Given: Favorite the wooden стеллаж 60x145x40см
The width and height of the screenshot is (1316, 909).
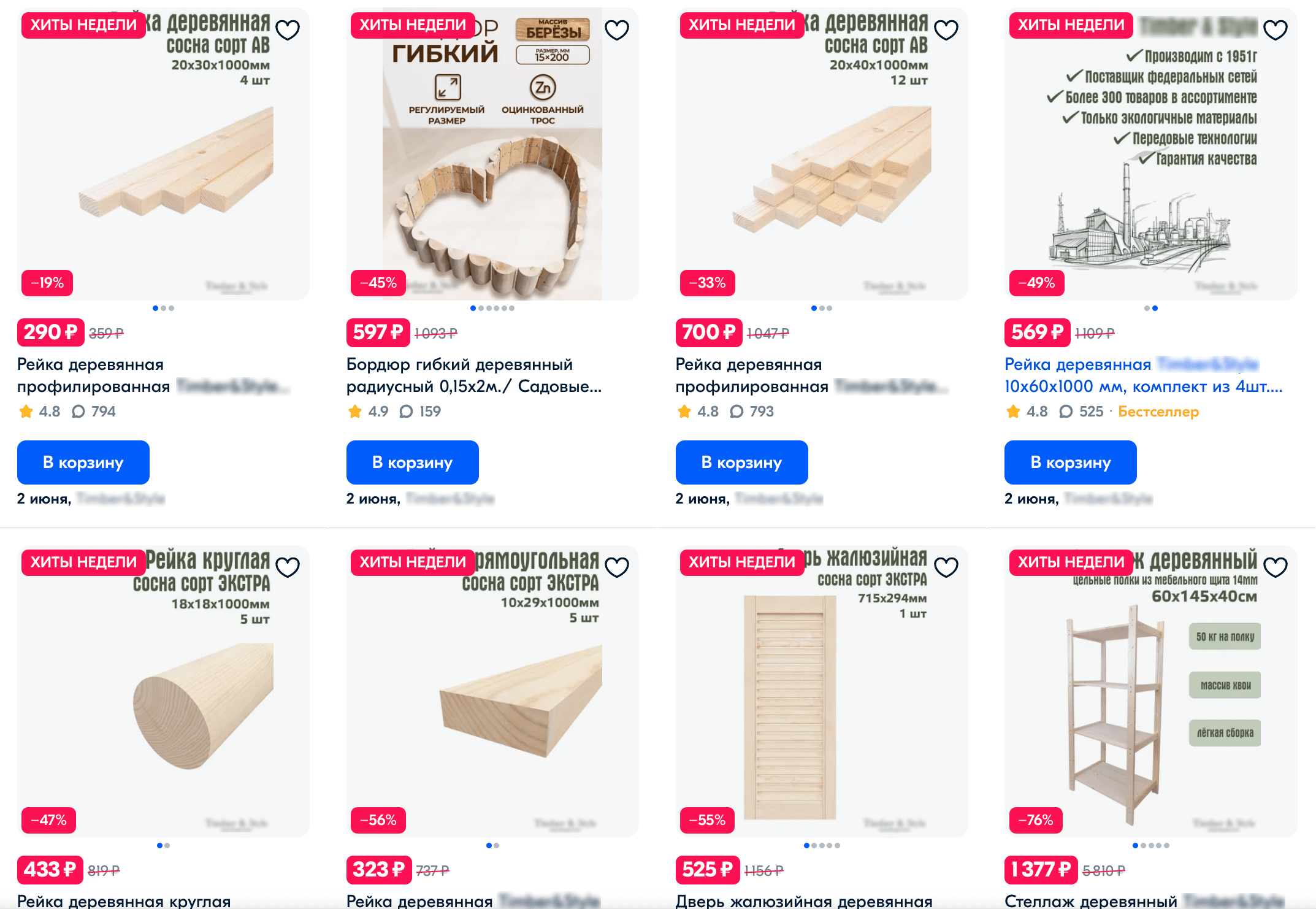Looking at the screenshot, I should tap(1276, 567).
